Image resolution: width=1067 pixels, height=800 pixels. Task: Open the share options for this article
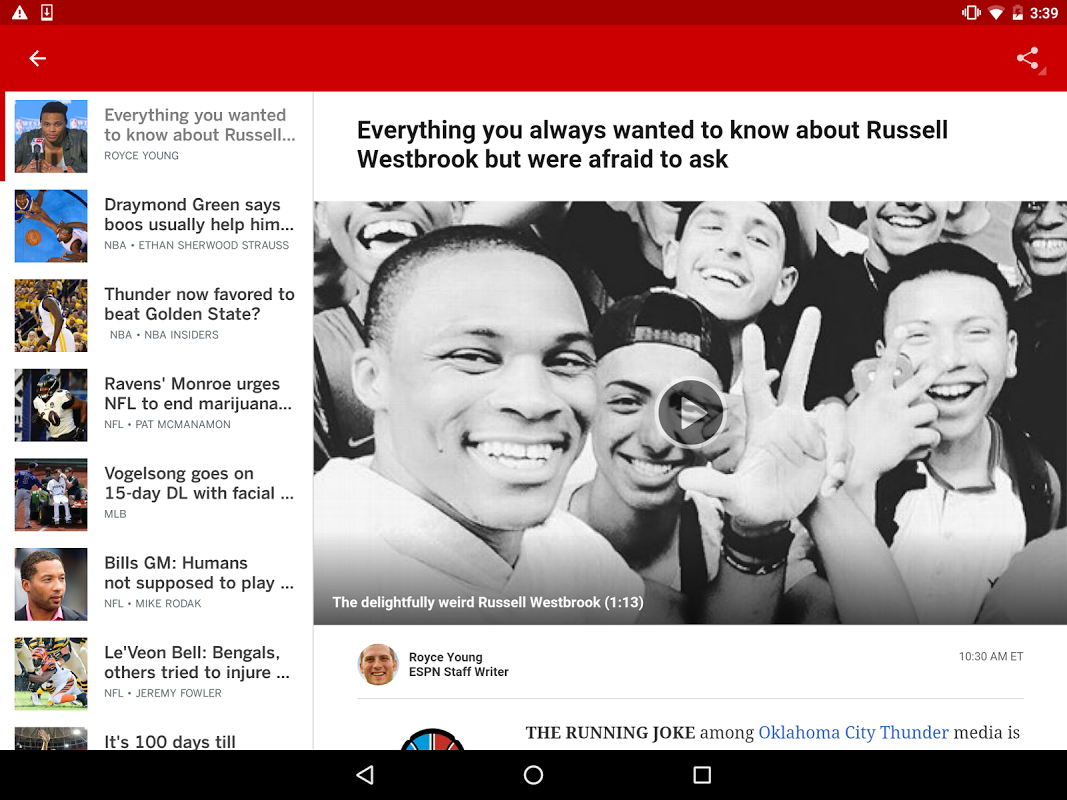pos(1028,58)
